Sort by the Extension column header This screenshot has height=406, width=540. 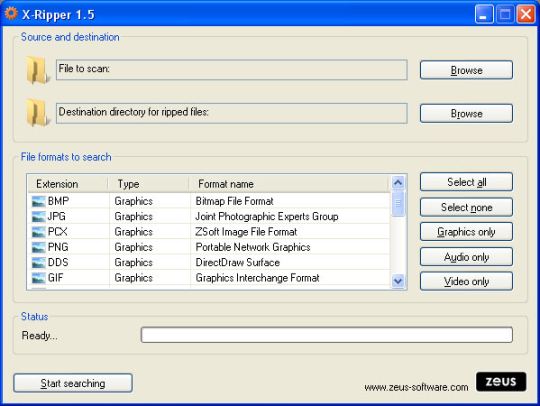click(x=68, y=184)
